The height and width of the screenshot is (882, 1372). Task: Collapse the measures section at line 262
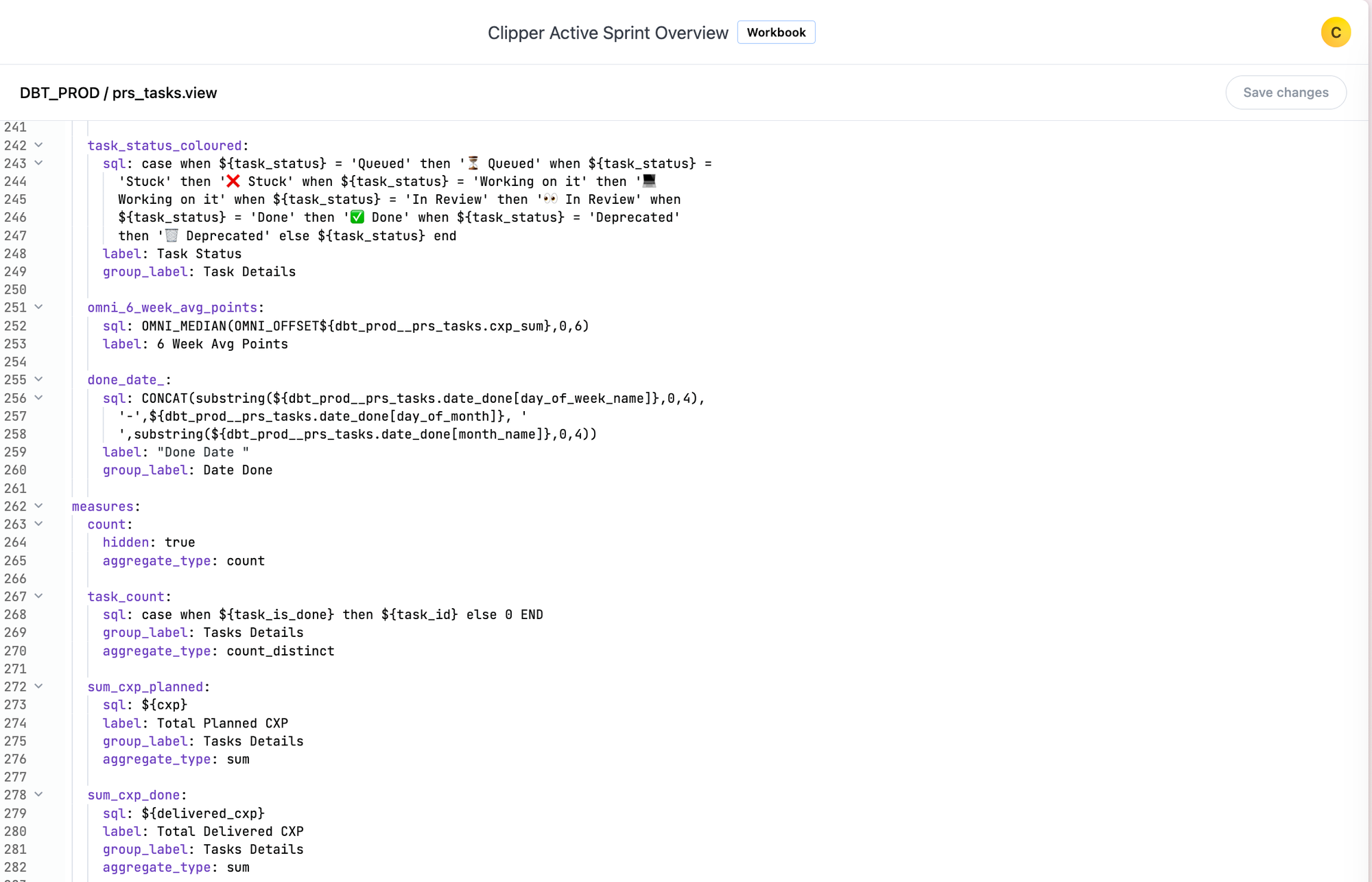click(39, 506)
